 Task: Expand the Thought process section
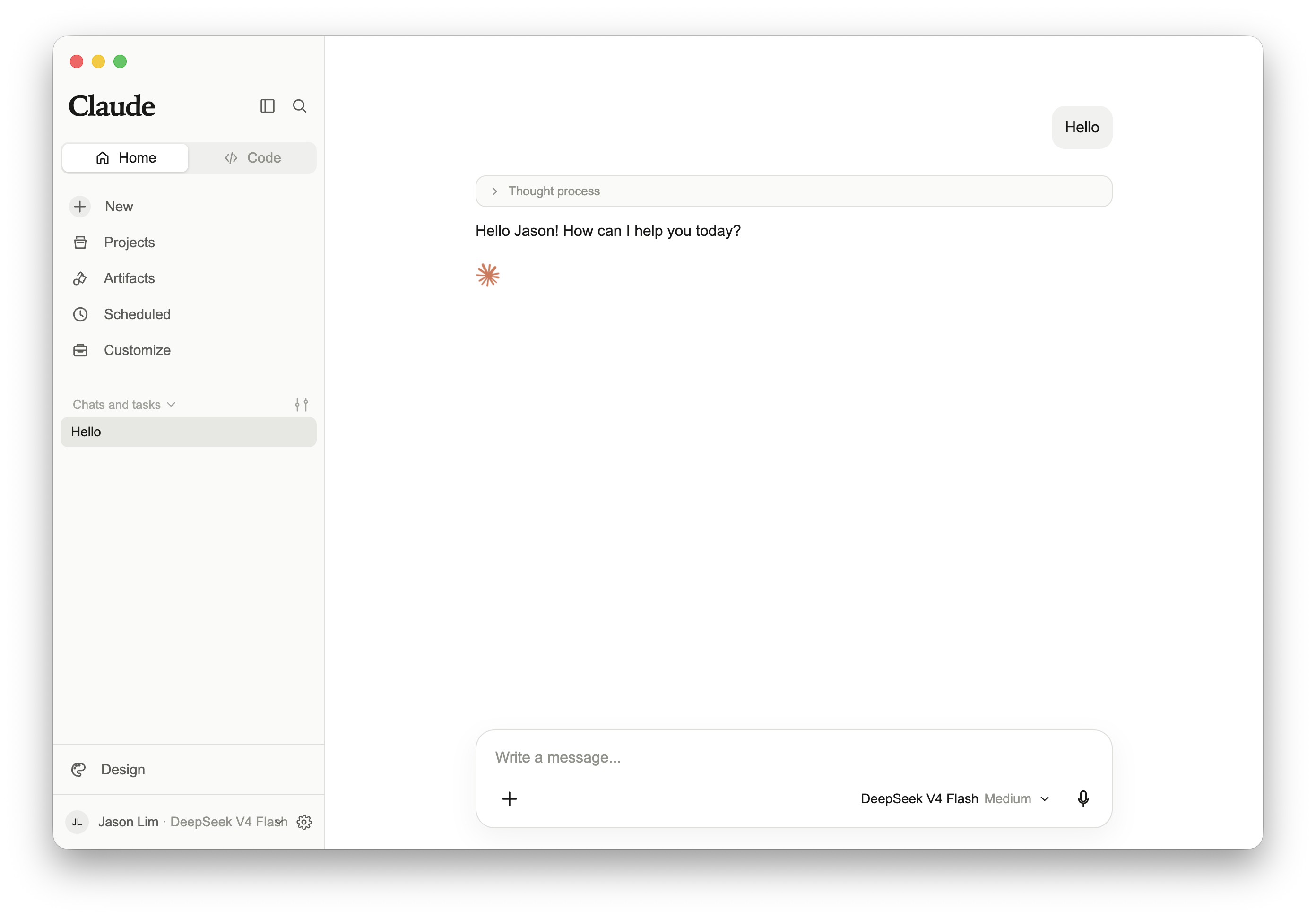(794, 191)
